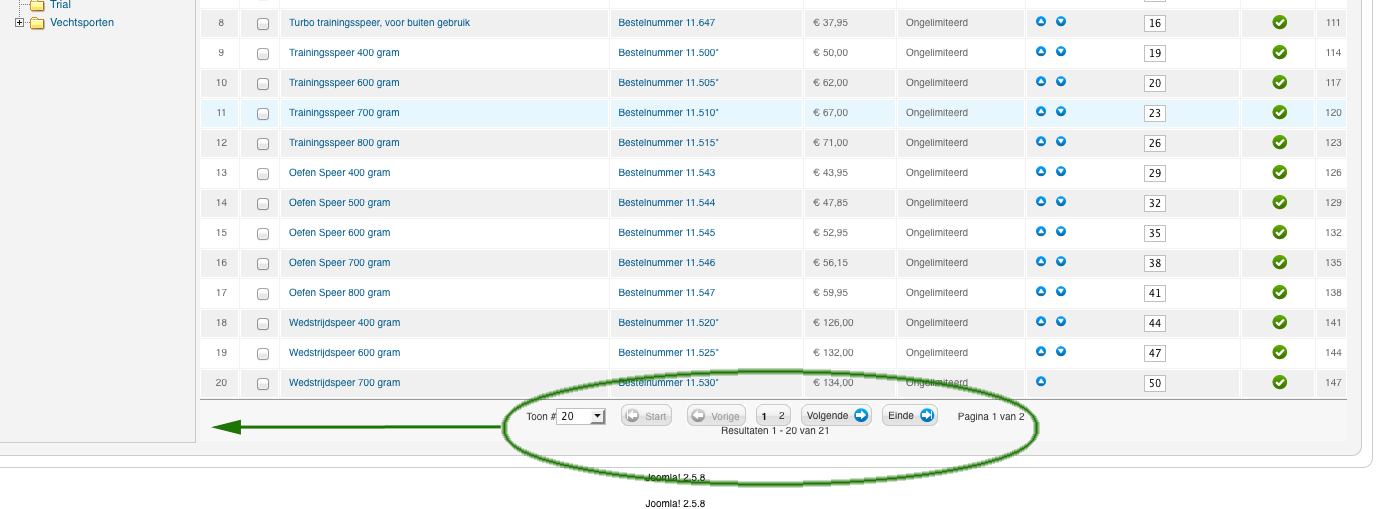Select checkbox for Oefen Speer 400 gram

[x=263, y=173]
